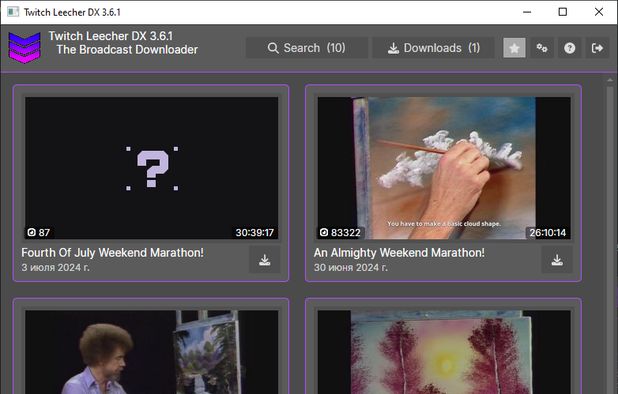Screen dimensions: 618x394
Task: Click the Twitch Leecher purple logo
Action: click(x=24, y=48)
